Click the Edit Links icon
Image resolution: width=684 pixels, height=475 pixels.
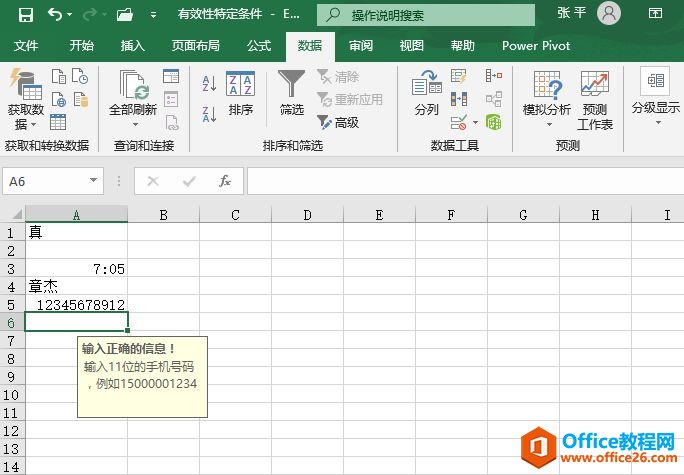tap(172, 123)
